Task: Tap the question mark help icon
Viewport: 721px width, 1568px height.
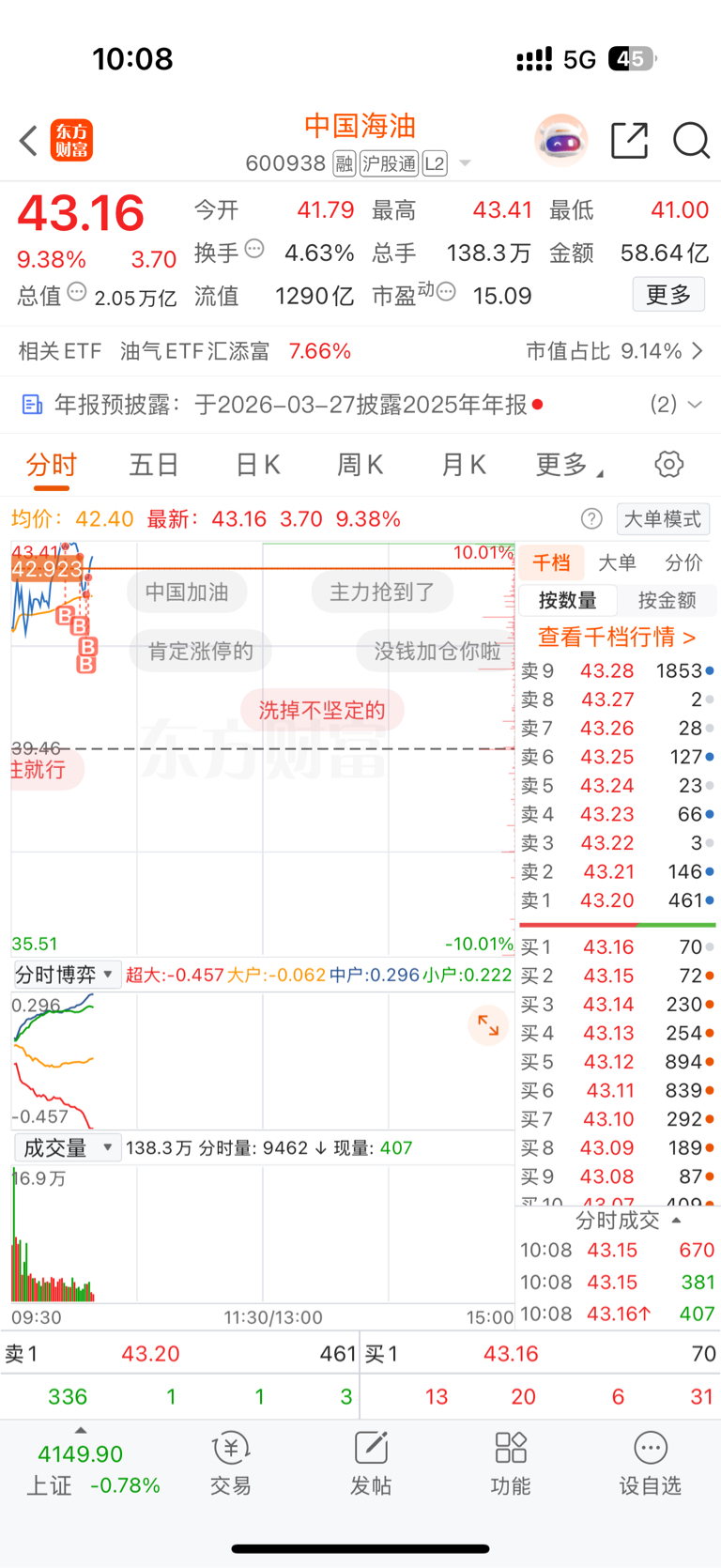Action: (x=591, y=519)
